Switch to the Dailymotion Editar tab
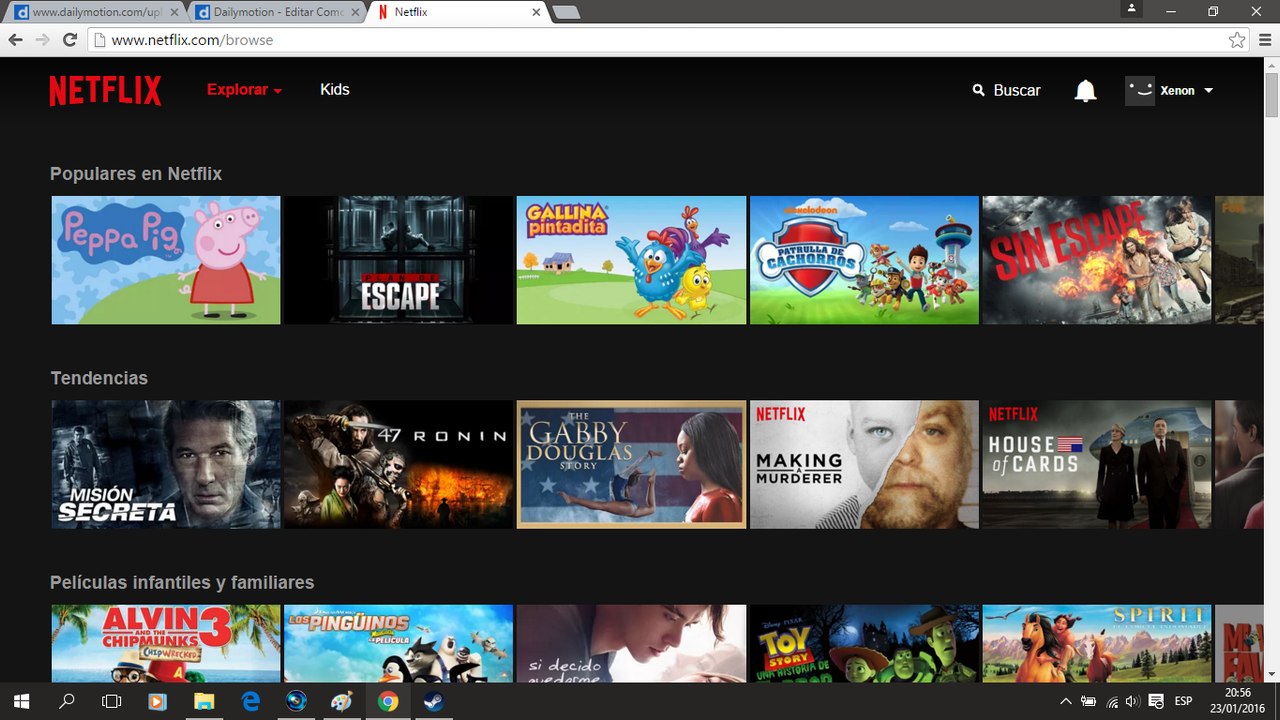This screenshot has height=720, width=1280. [278, 12]
